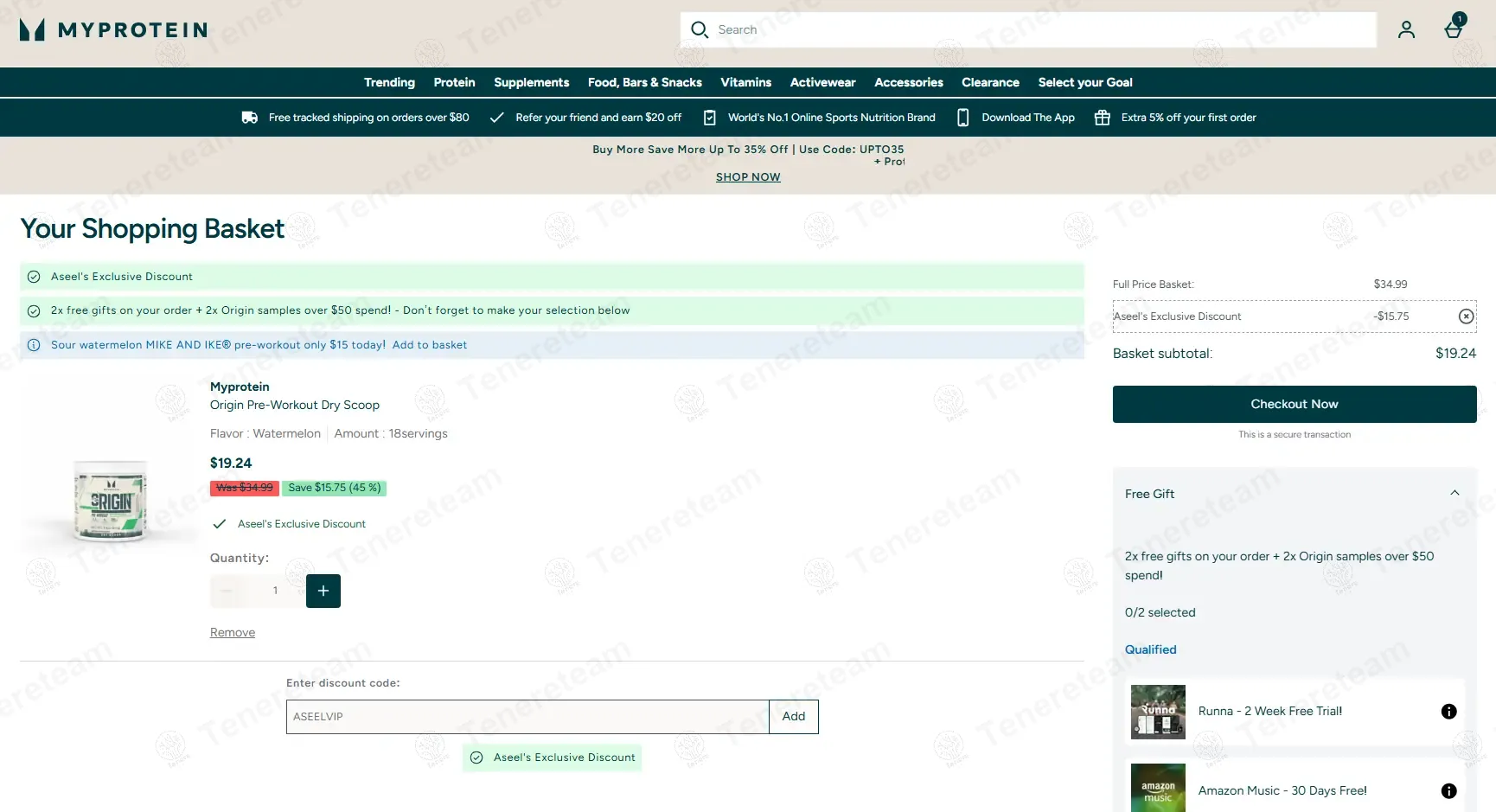Click the World's No.1 Online Sports Nutrition Brand text
The image size is (1496, 812).
pyautogui.click(x=831, y=118)
